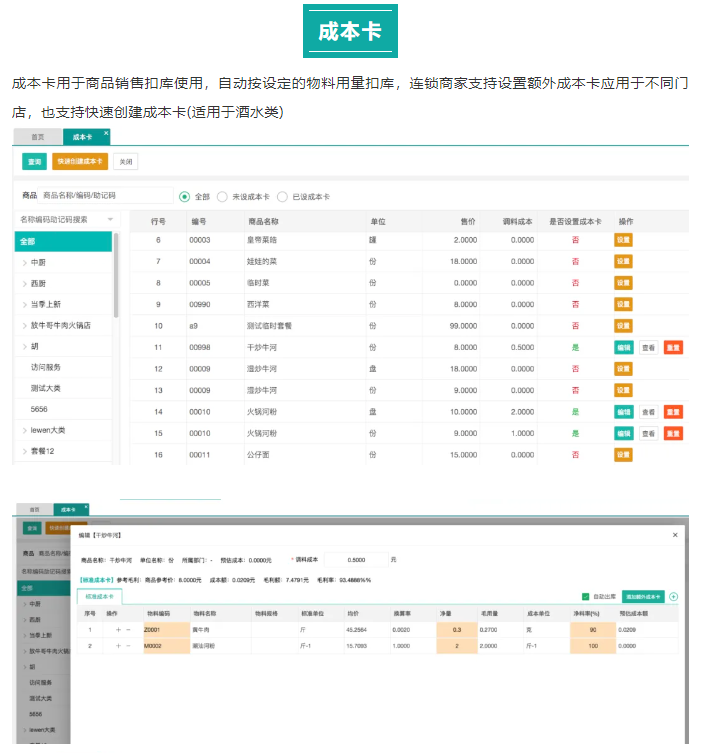Screen dimensions: 720x753
Task: Click 设置 button for 西洋菜 row
Action: coord(623,304)
